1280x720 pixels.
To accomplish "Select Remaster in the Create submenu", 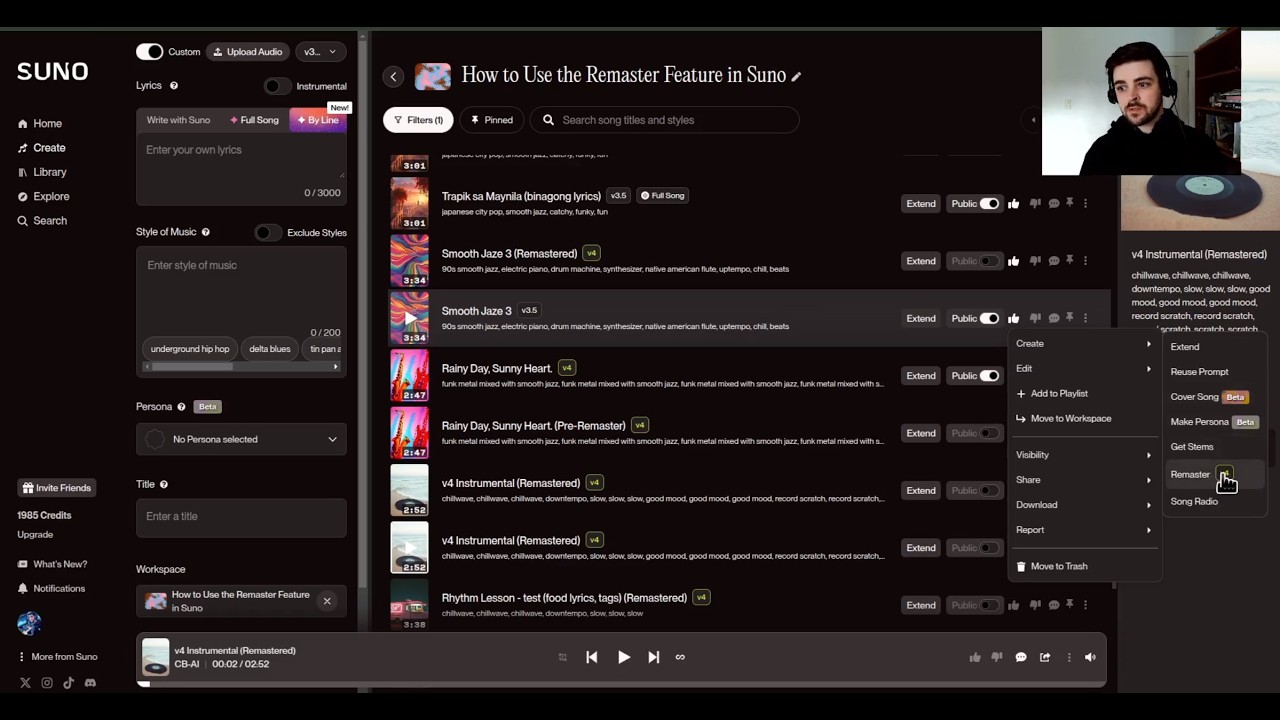I will pos(1215,475).
